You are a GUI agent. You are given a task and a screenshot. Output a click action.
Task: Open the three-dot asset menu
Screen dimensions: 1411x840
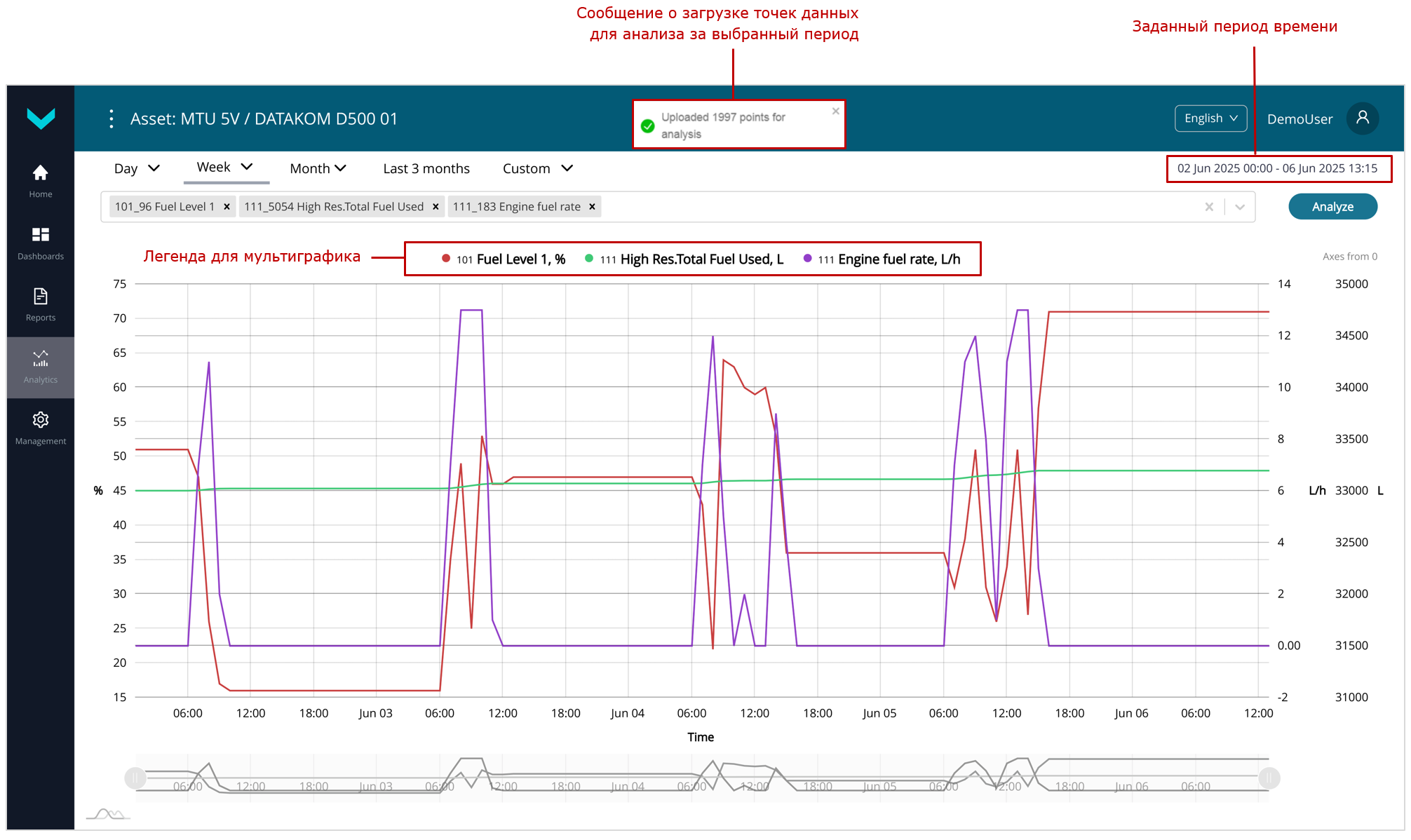coord(112,118)
